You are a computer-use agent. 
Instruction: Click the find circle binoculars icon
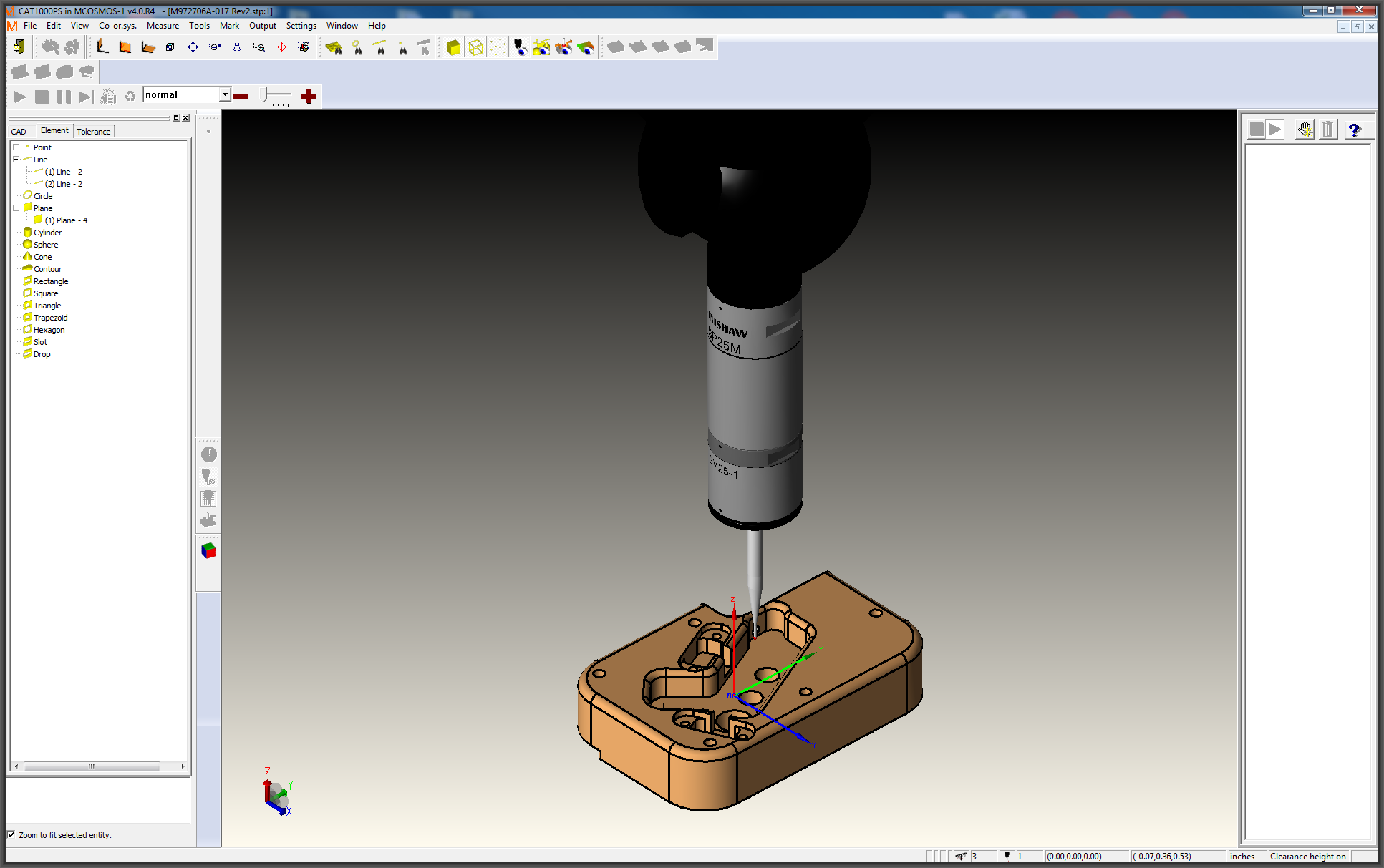coord(357,47)
